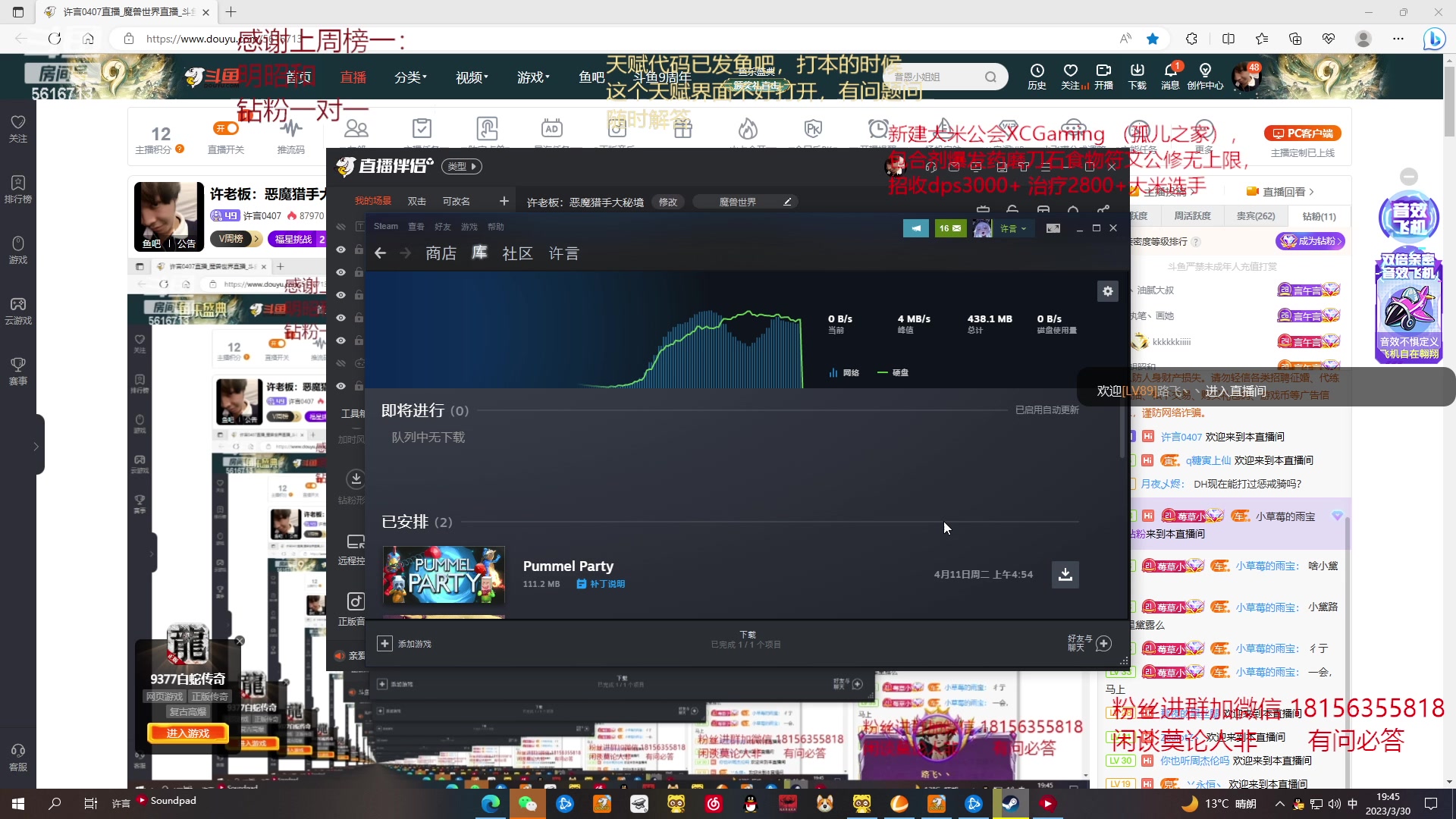This screenshot has width=1456, height=819.
Task: Favorite this page with the Edge star icon
Action: [x=1153, y=39]
